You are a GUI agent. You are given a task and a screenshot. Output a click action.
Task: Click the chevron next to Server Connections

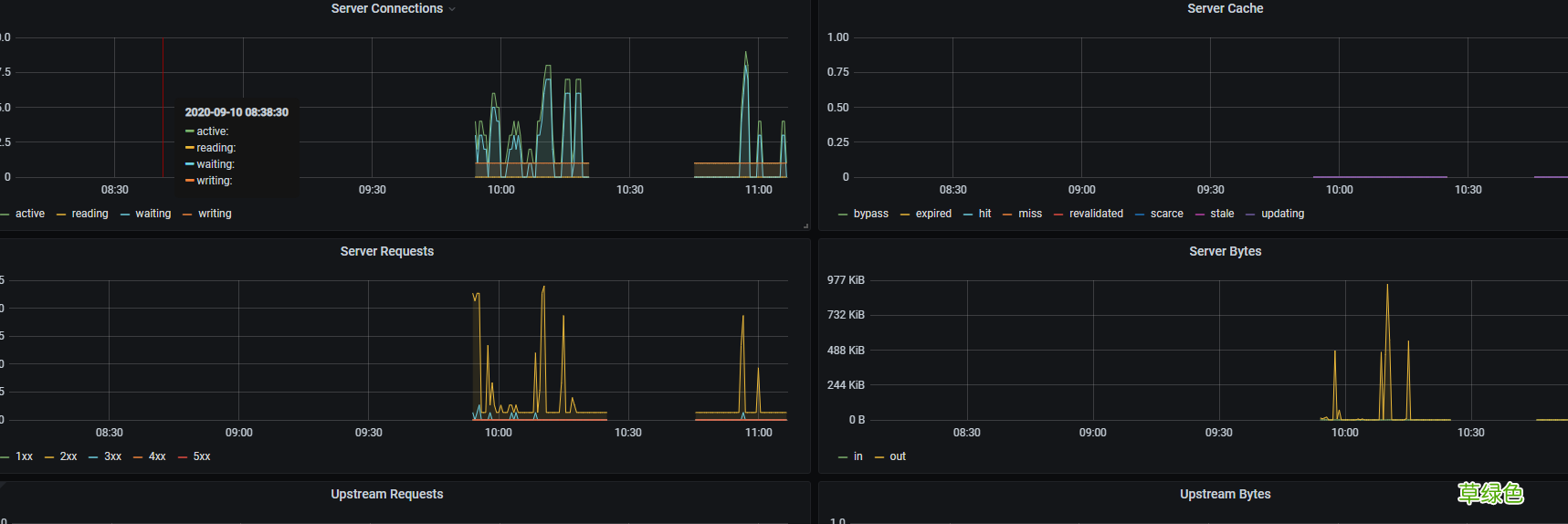tap(452, 9)
